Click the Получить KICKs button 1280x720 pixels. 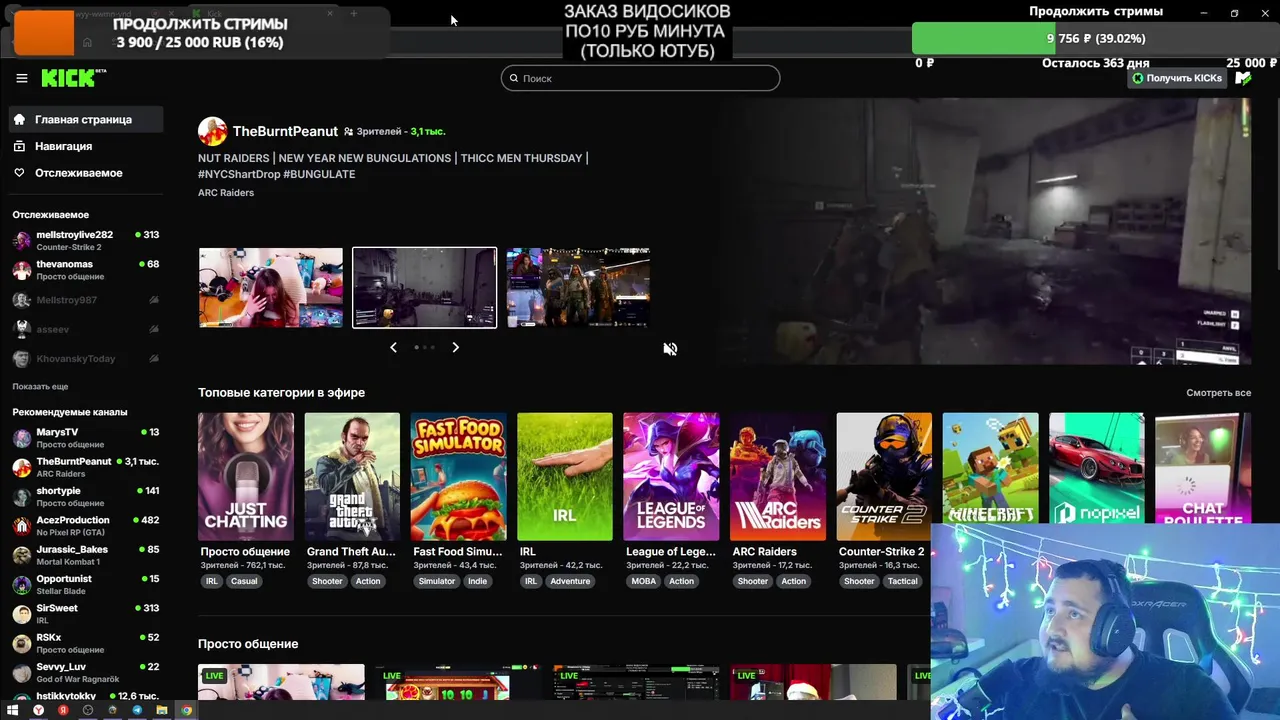point(1176,78)
